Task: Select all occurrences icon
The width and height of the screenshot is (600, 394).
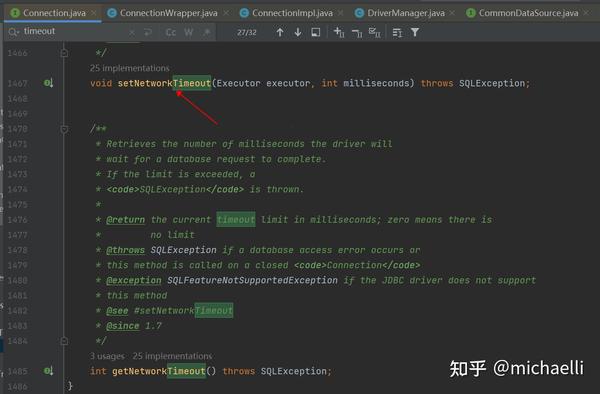Action: [374, 33]
